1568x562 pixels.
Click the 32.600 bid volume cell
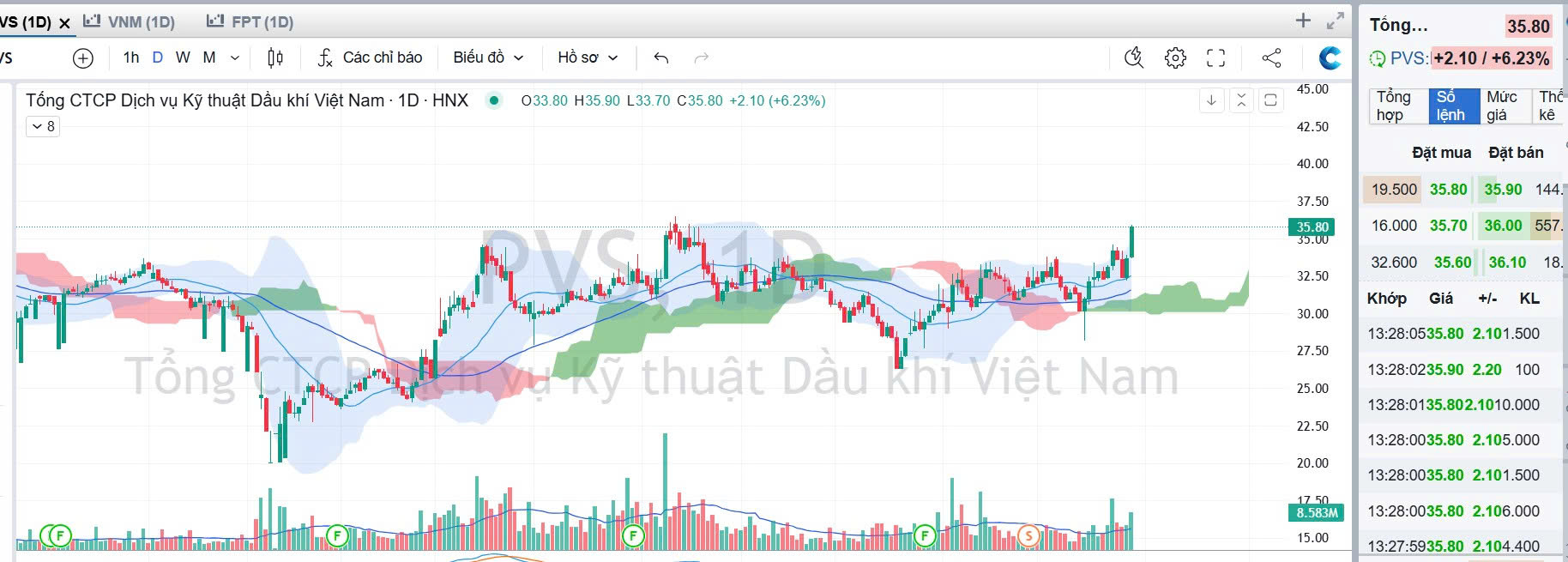click(x=1394, y=263)
